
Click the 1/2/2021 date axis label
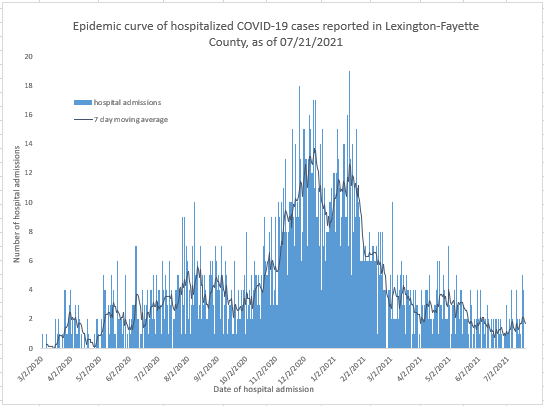(x=324, y=369)
